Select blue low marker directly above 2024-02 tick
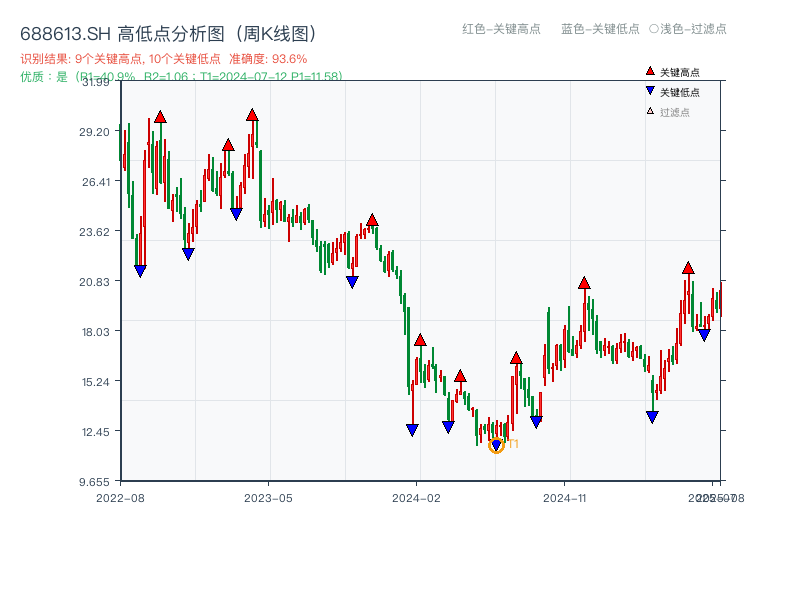The width and height of the screenshot is (800, 600). pyautogui.click(x=412, y=430)
